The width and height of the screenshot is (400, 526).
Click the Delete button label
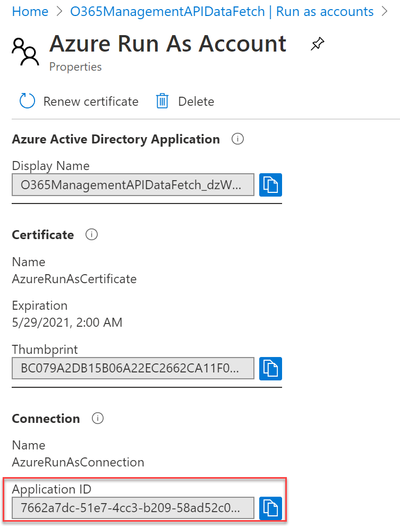click(196, 101)
